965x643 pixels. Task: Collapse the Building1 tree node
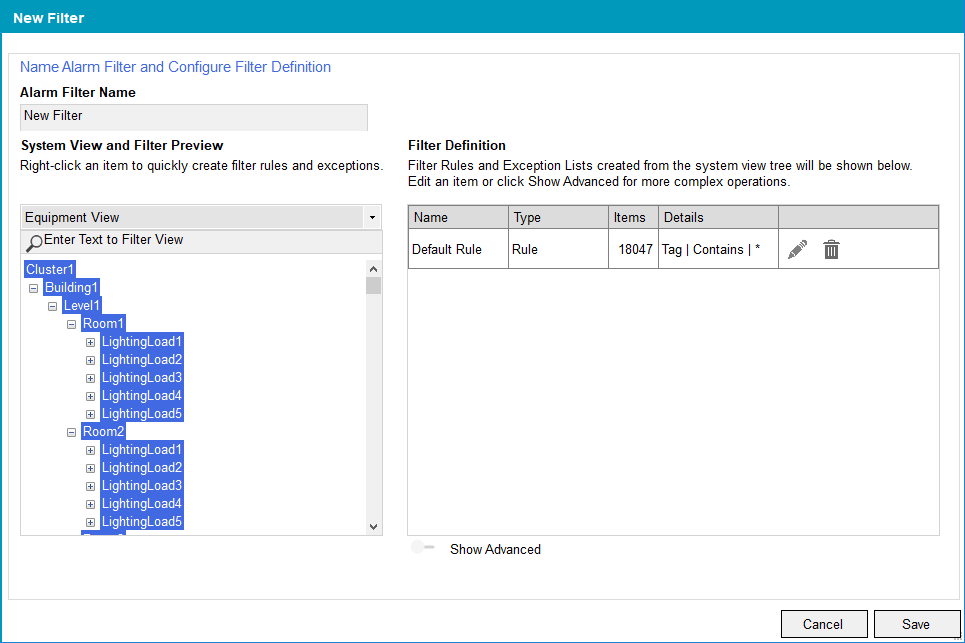34,288
